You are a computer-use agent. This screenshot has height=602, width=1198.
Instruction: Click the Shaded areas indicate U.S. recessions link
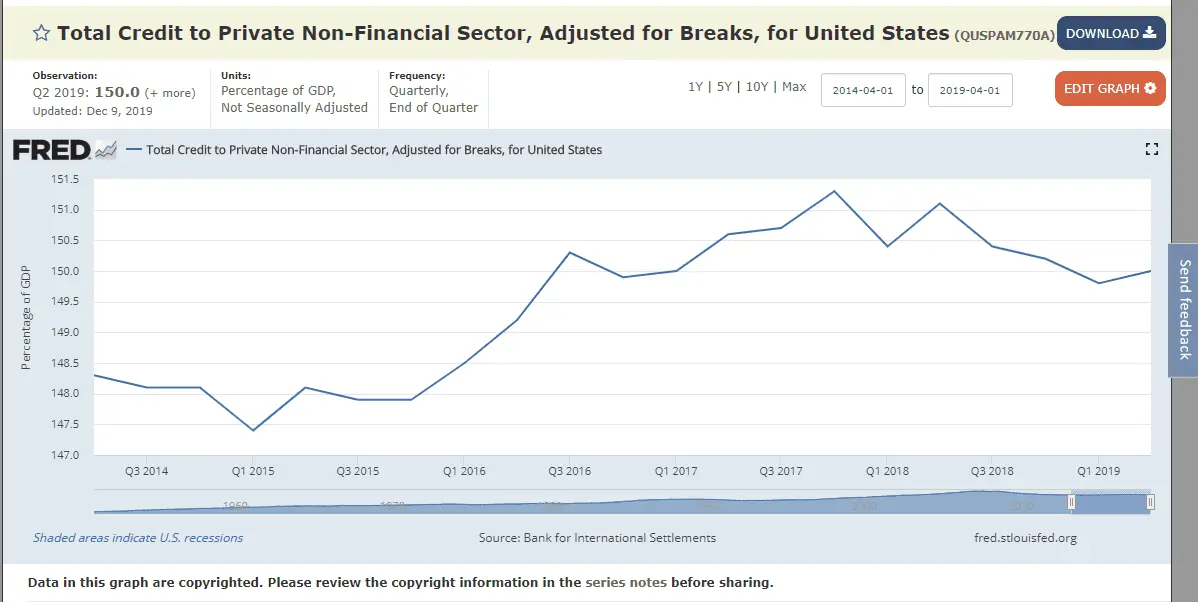coord(138,538)
